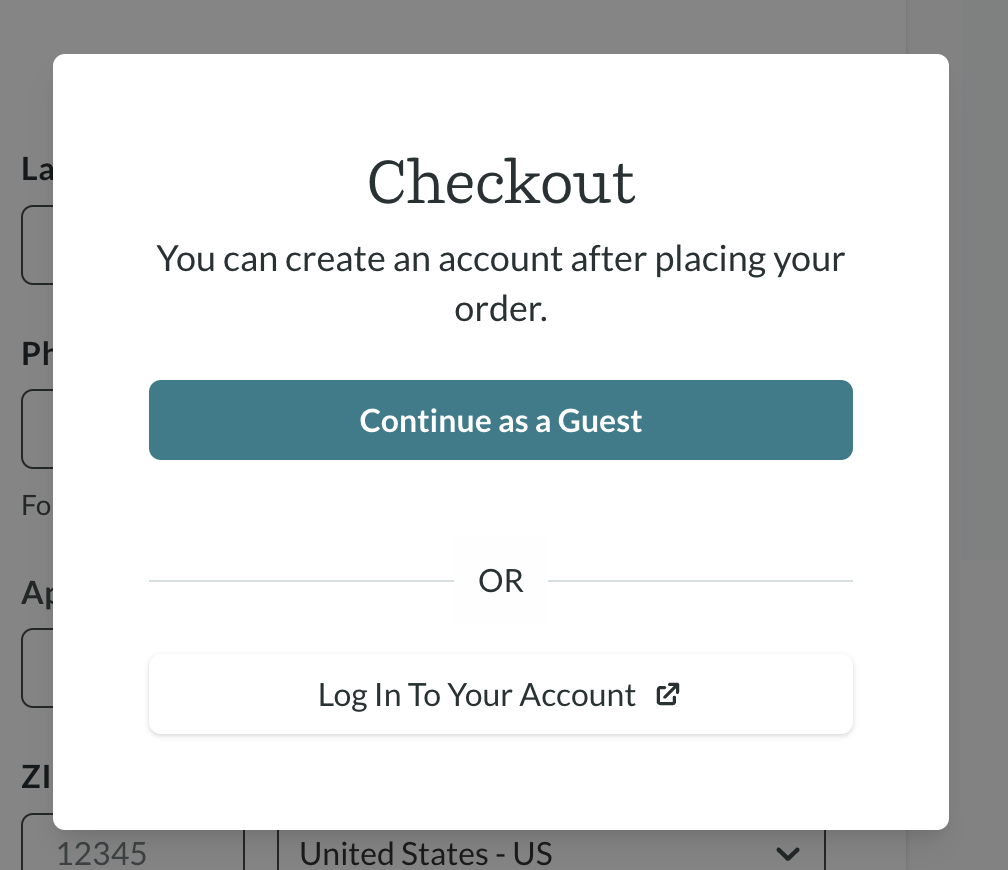
Task: Click the divider line left of OR
Action: pos(302,581)
